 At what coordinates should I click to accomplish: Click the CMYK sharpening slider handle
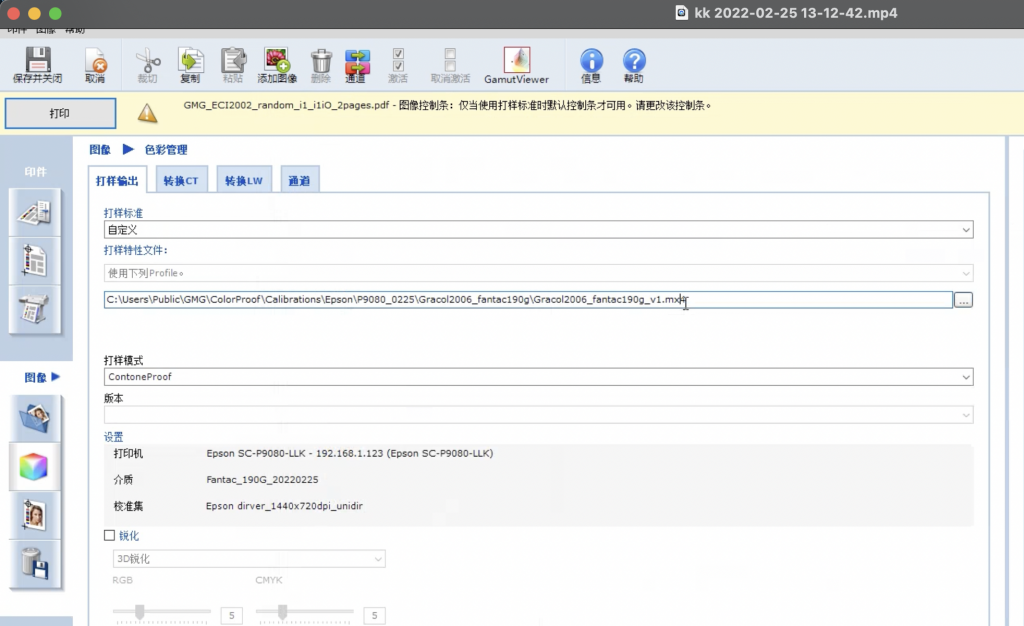pos(282,612)
